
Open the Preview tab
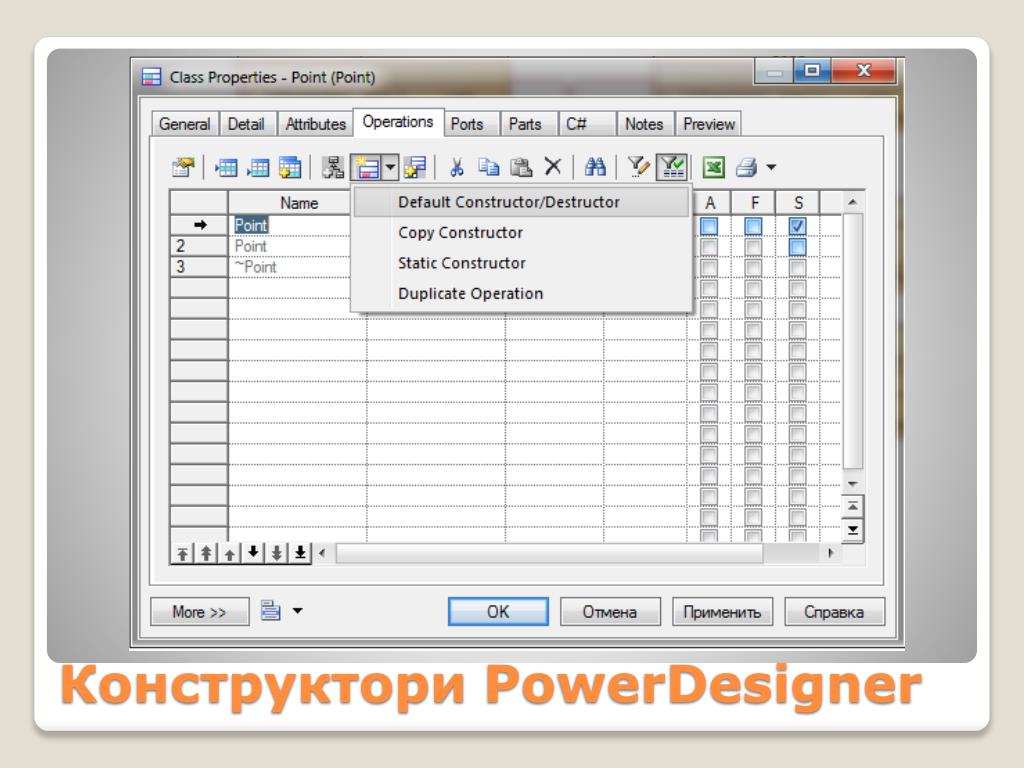click(x=709, y=124)
